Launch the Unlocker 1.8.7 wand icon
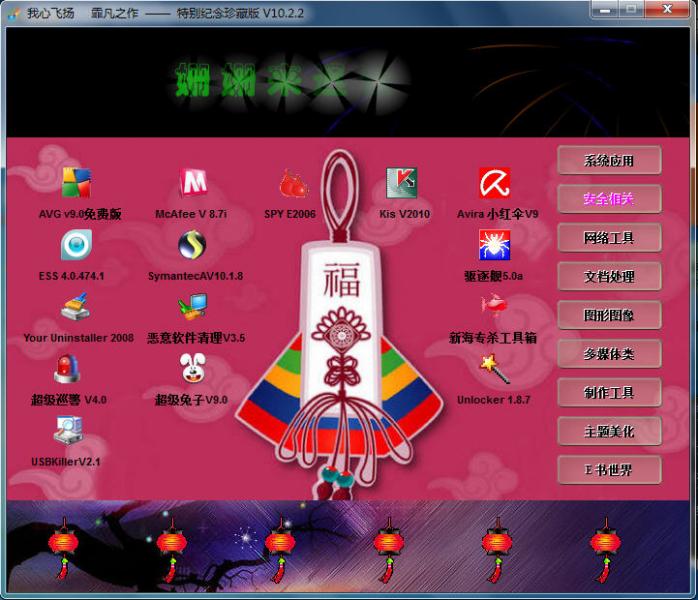The width and height of the screenshot is (698, 600). [495, 369]
